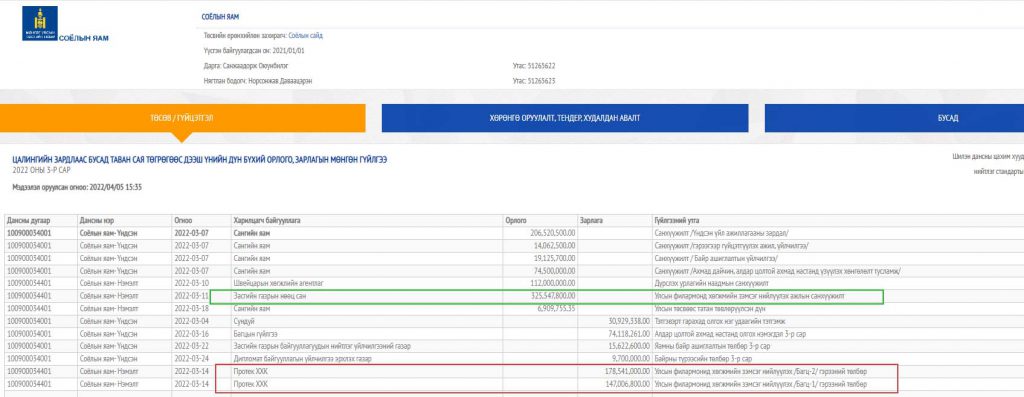Click the date cell 2022-03-22

(191, 346)
